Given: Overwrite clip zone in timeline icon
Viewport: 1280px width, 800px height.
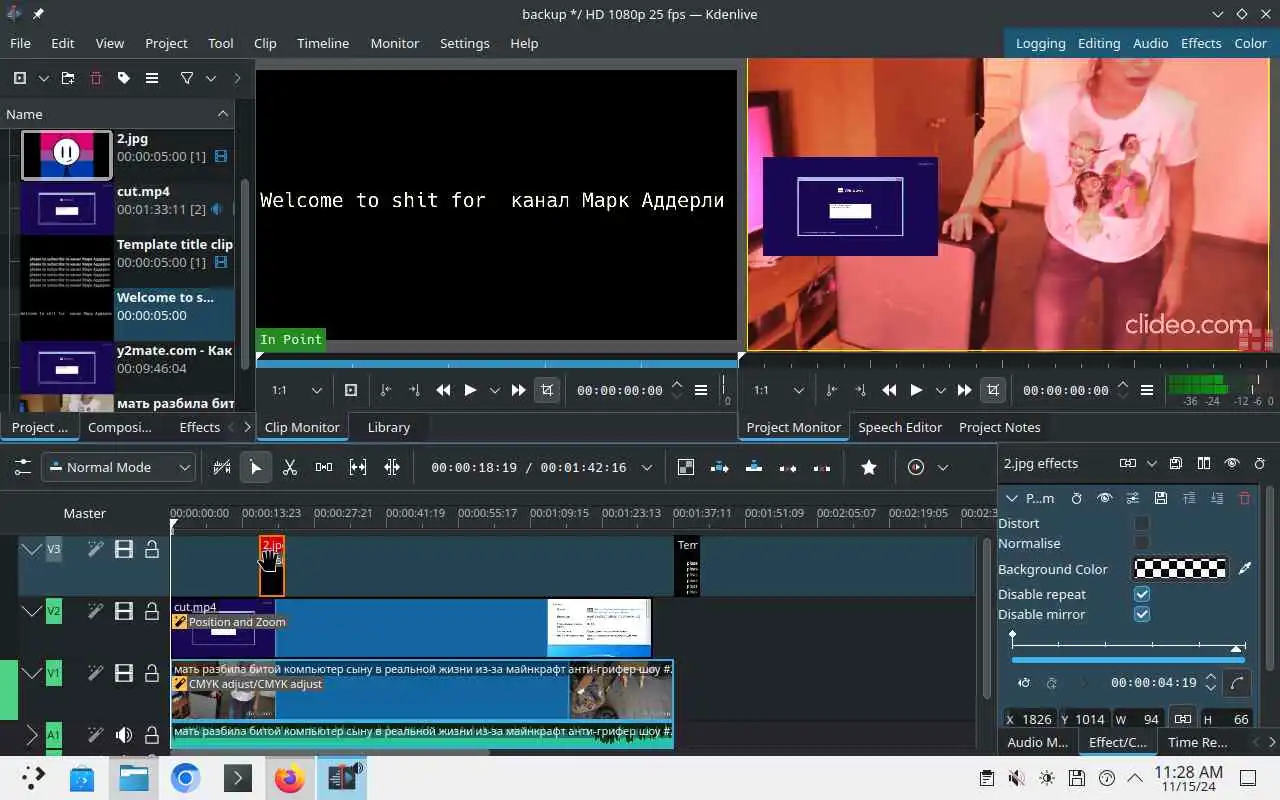Looking at the screenshot, I should pyautogui.click(x=754, y=467).
